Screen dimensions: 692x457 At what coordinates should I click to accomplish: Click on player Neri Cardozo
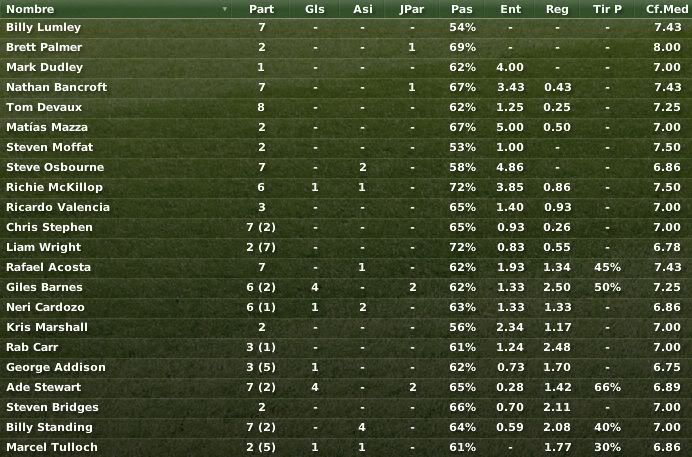click(x=45, y=307)
